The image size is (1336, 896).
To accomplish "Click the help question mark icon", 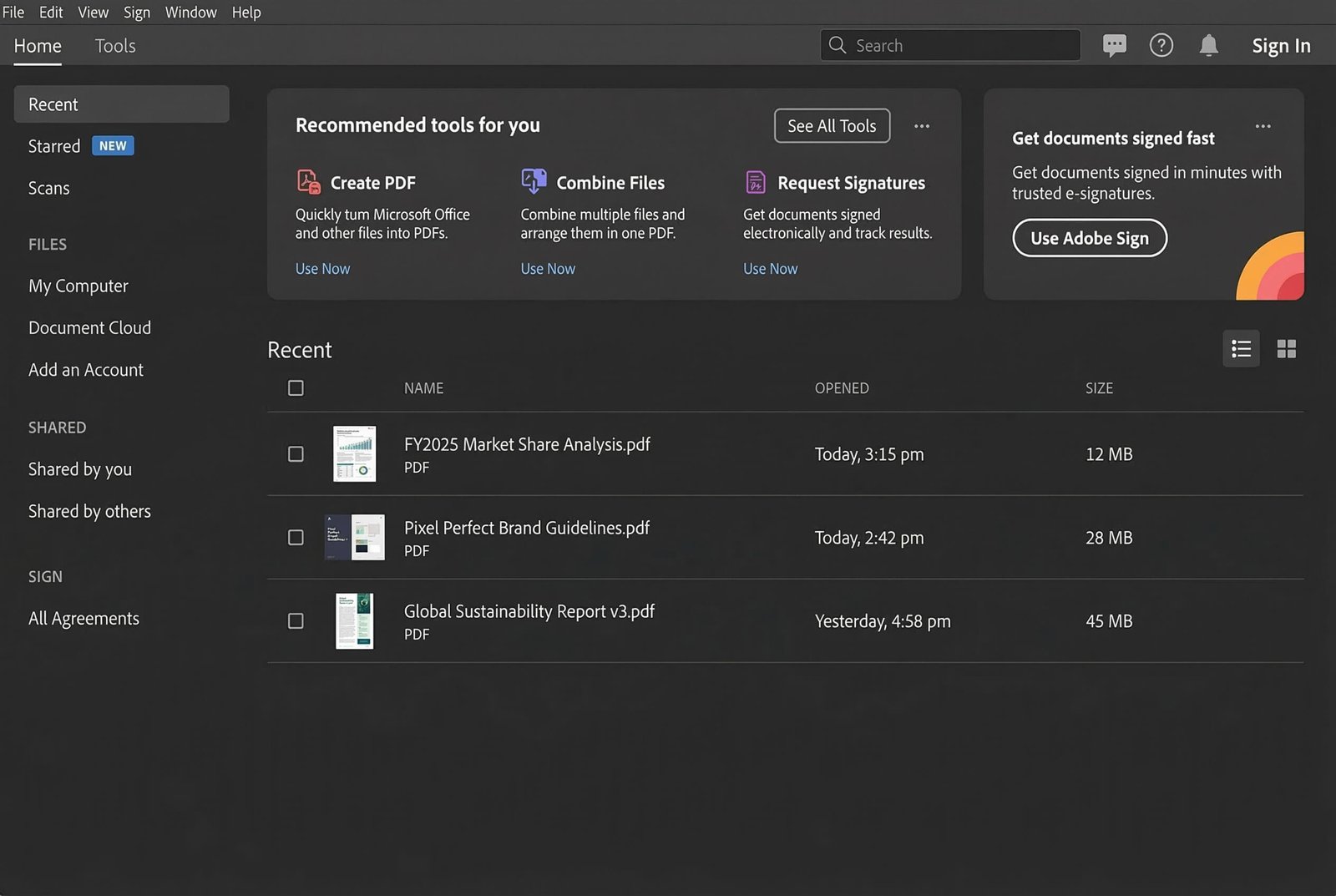I will [1161, 45].
